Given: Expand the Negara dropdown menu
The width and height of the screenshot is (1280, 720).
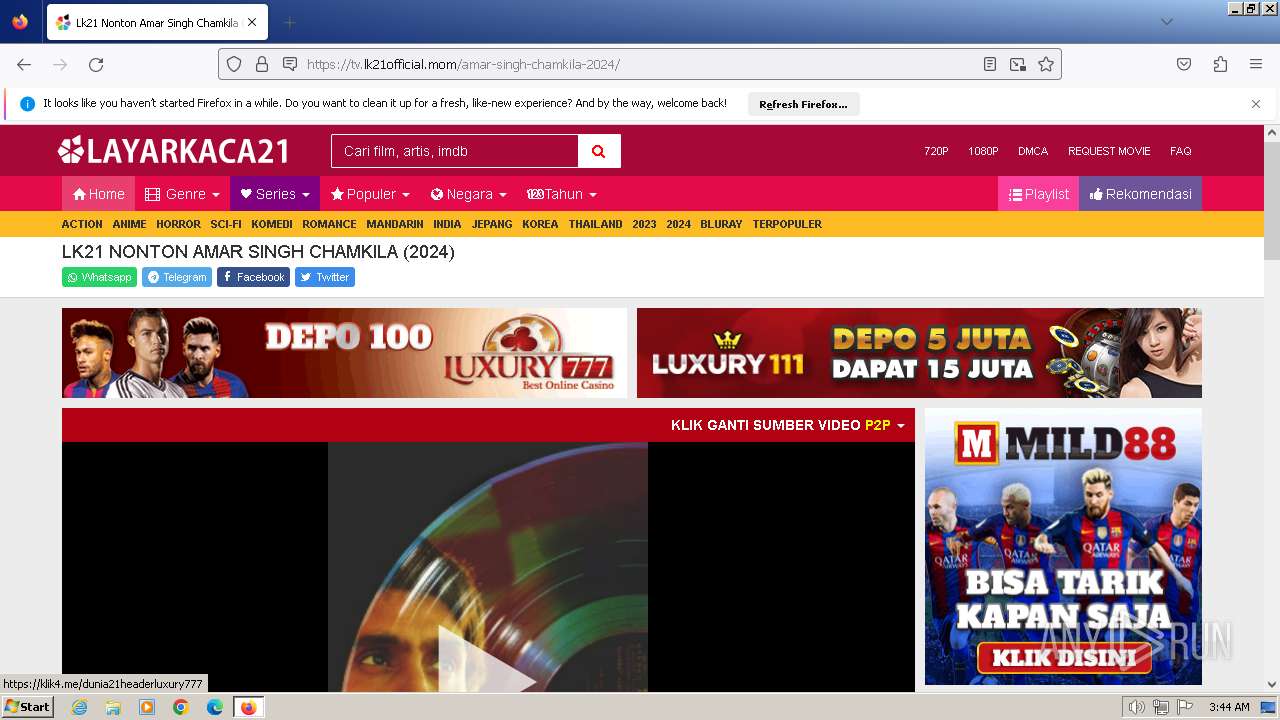Looking at the screenshot, I should point(468,194).
